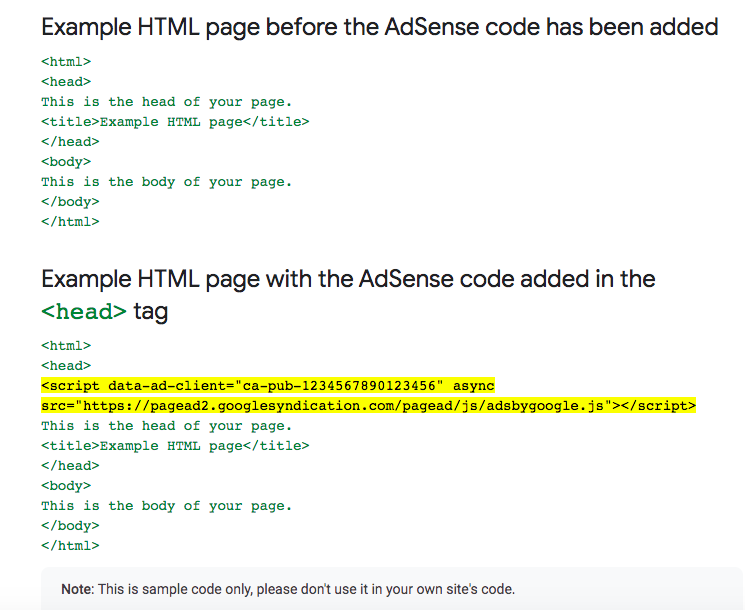The image size is (745, 610).
Task: Click the closing </html> line in the before-AdSense example
Action: click(x=70, y=222)
